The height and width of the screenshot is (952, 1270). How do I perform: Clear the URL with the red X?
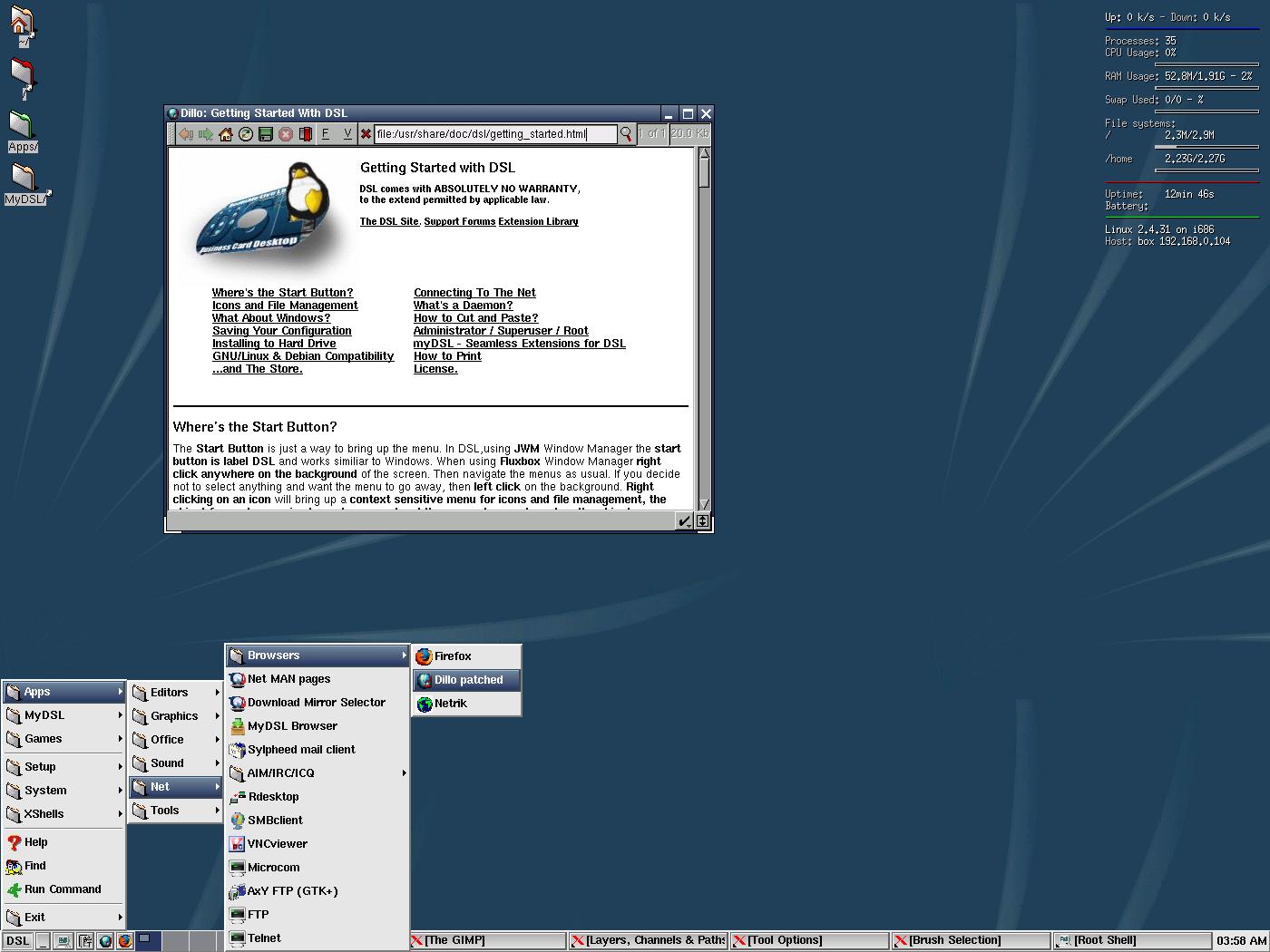coord(366,134)
